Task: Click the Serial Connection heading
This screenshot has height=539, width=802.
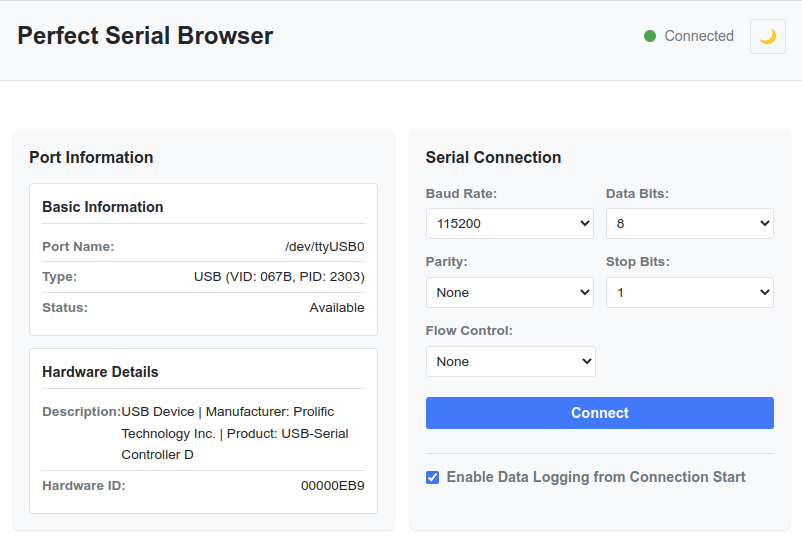Action: [493, 158]
